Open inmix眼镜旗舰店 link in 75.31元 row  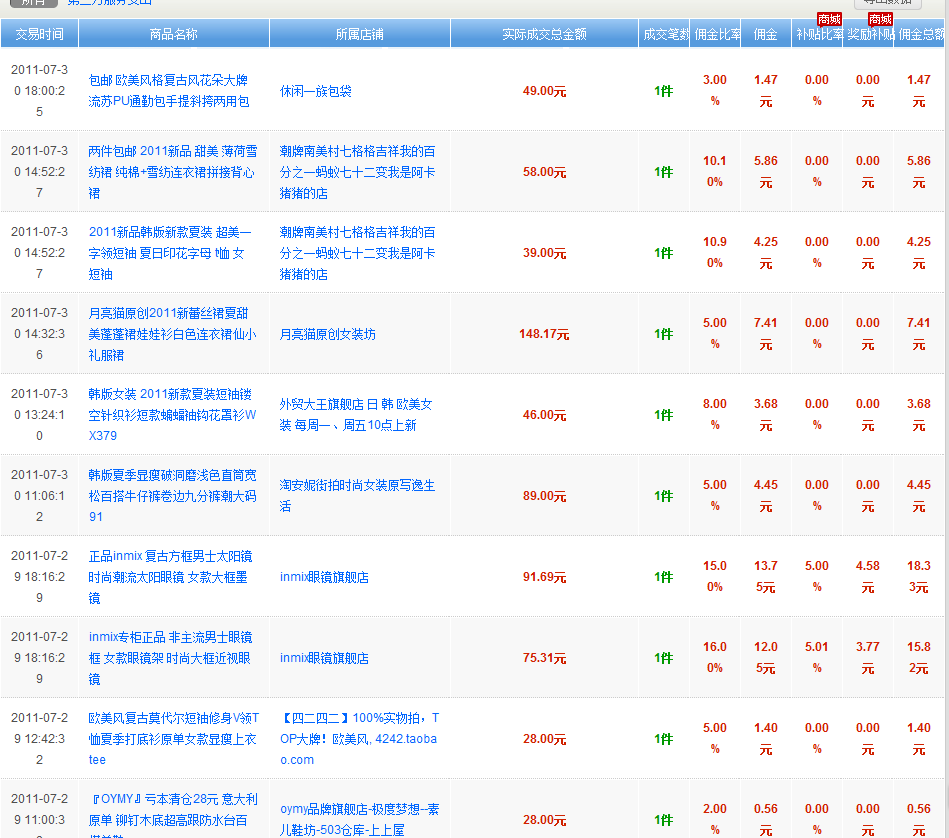[324, 658]
